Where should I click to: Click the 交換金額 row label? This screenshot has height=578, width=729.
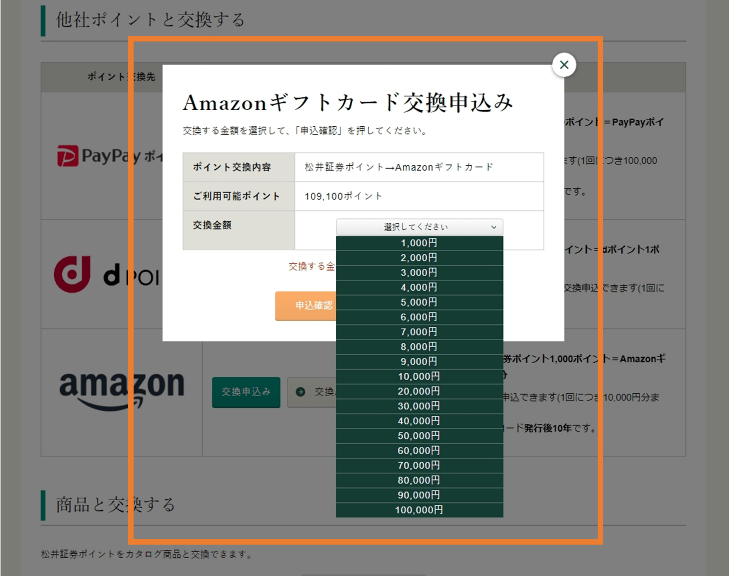[x=212, y=226]
